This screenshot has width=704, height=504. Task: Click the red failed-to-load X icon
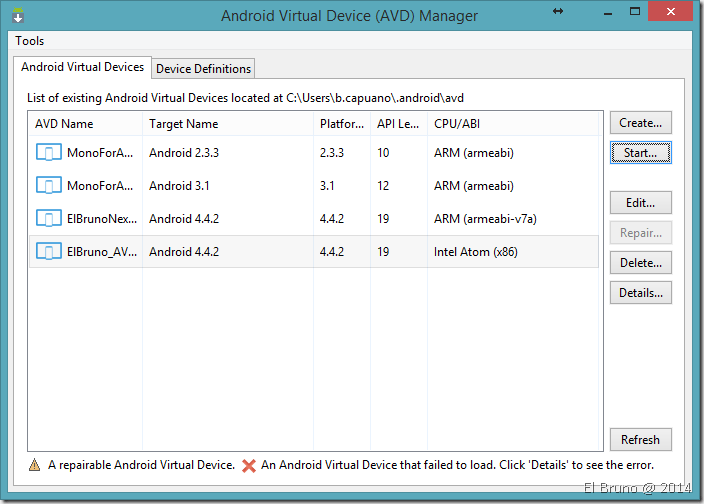tap(248, 465)
